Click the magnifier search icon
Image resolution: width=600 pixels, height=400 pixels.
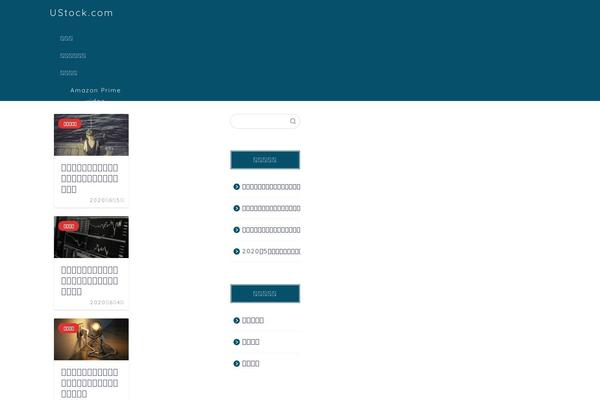[293, 121]
